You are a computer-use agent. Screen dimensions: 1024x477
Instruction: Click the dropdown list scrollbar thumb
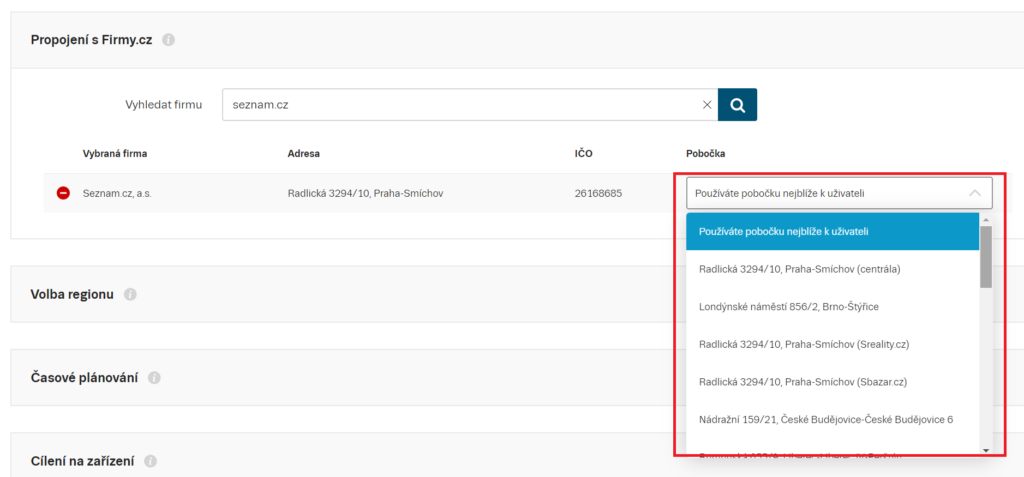pyautogui.click(x=986, y=257)
